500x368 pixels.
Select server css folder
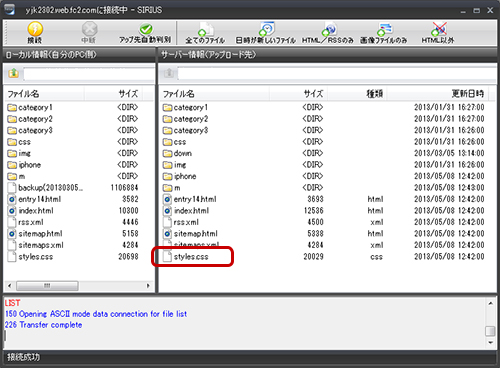pyautogui.click(x=175, y=142)
